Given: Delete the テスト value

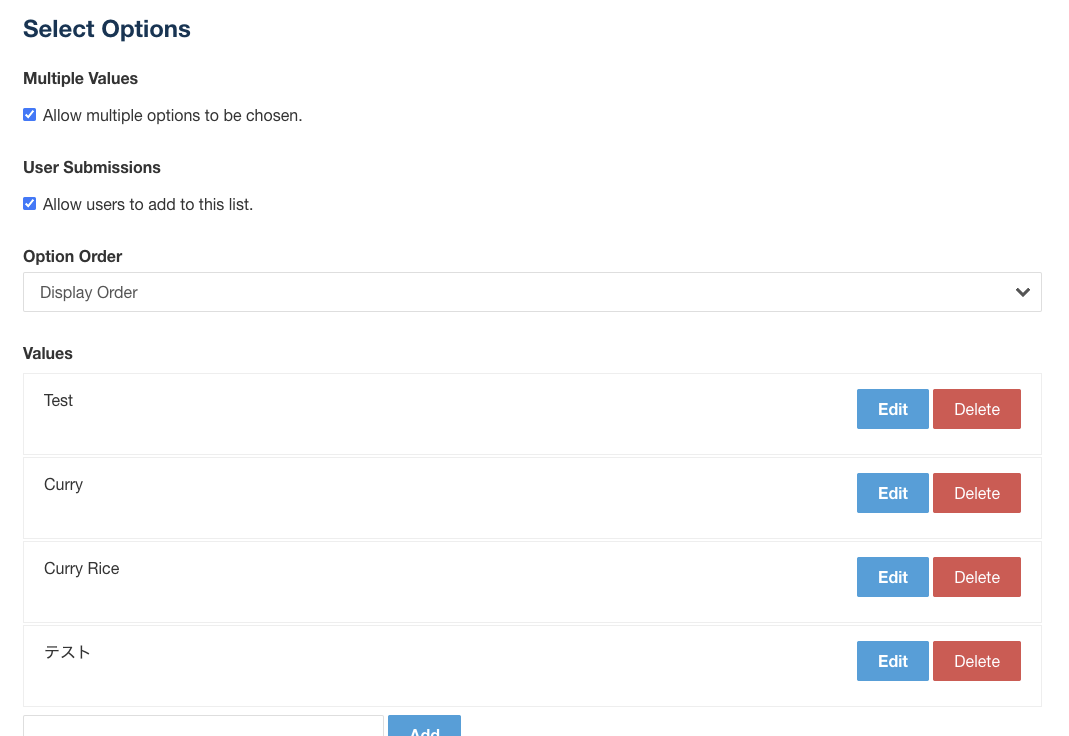Looking at the screenshot, I should coord(976,661).
